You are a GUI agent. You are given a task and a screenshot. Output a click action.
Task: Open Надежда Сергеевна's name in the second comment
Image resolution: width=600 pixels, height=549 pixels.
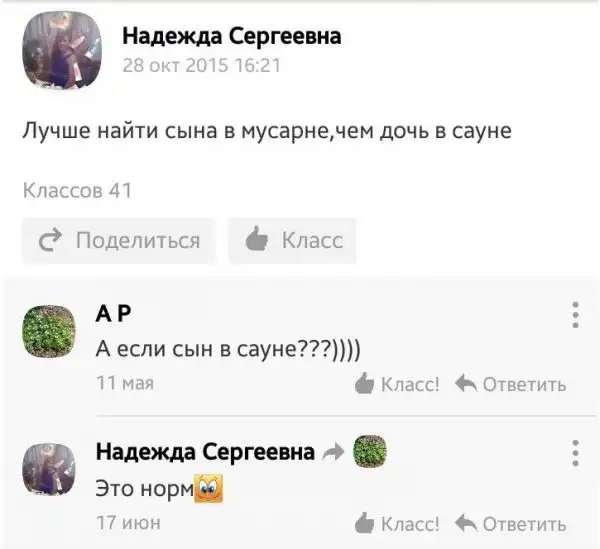205,452
